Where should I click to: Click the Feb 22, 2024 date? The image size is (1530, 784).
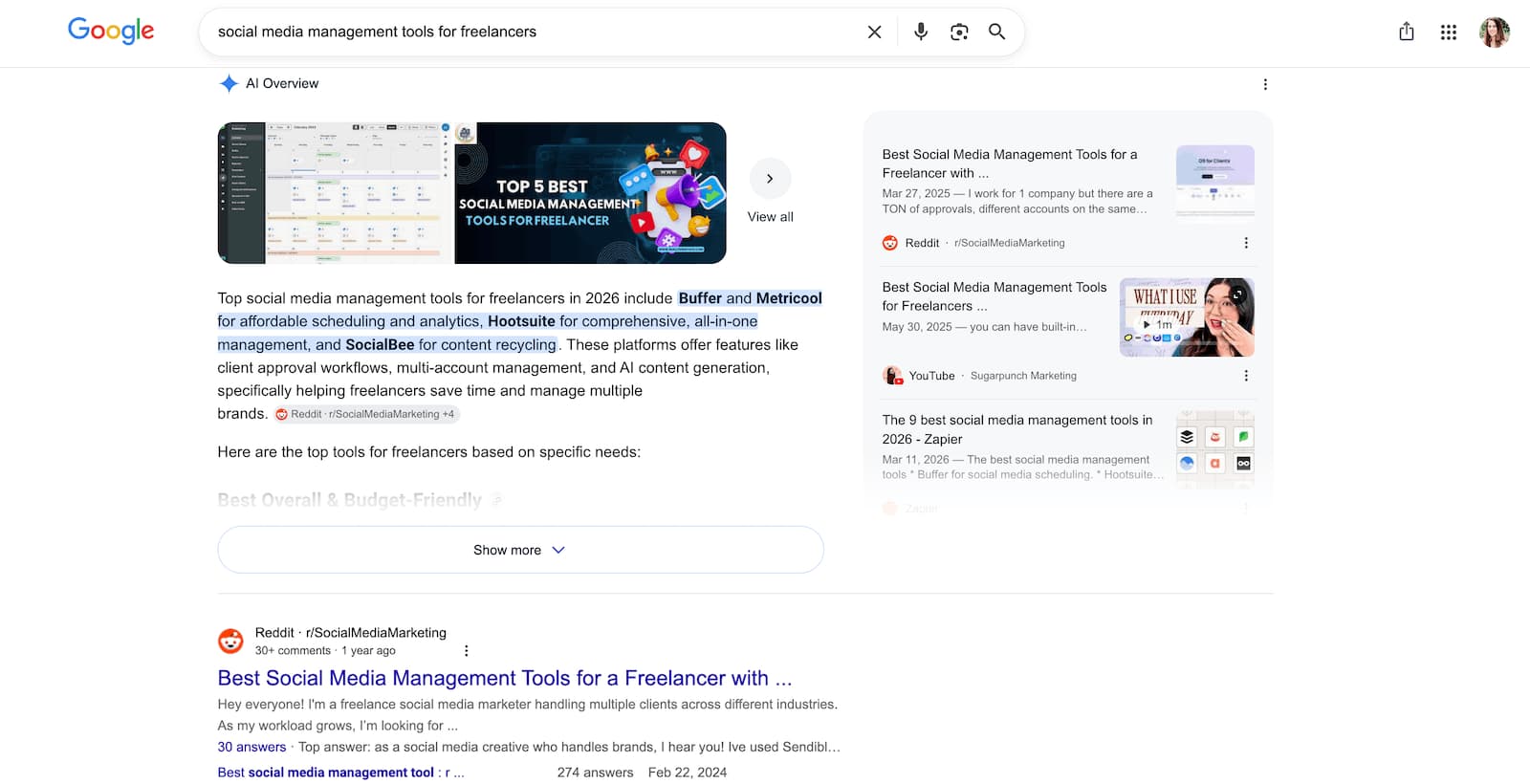click(688, 773)
